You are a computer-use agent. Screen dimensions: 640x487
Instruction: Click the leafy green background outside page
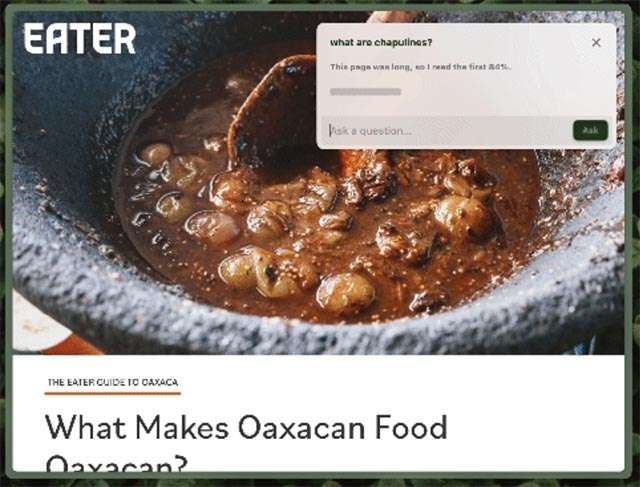click(636, 245)
